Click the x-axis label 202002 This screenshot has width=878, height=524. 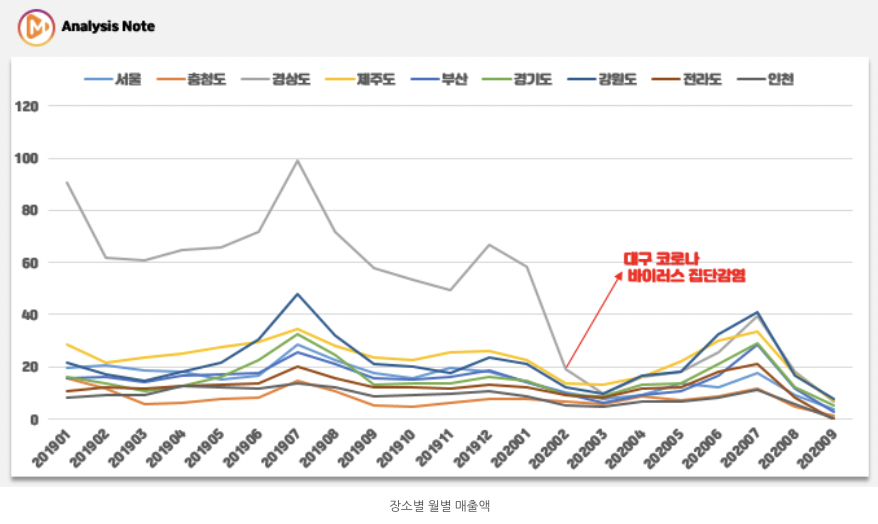(x=550, y=448)
